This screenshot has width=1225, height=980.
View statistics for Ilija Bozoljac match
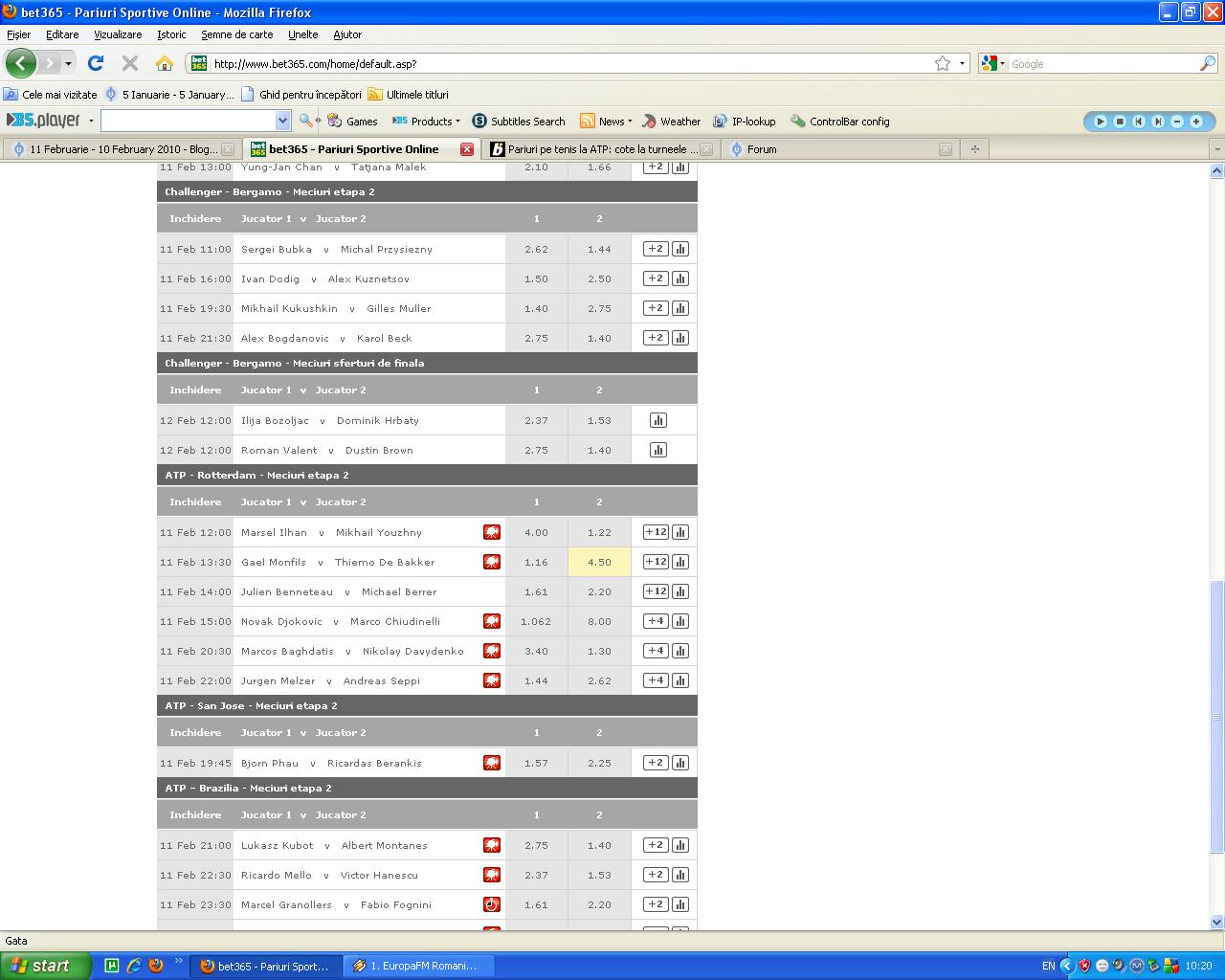[x=658, y=420]
